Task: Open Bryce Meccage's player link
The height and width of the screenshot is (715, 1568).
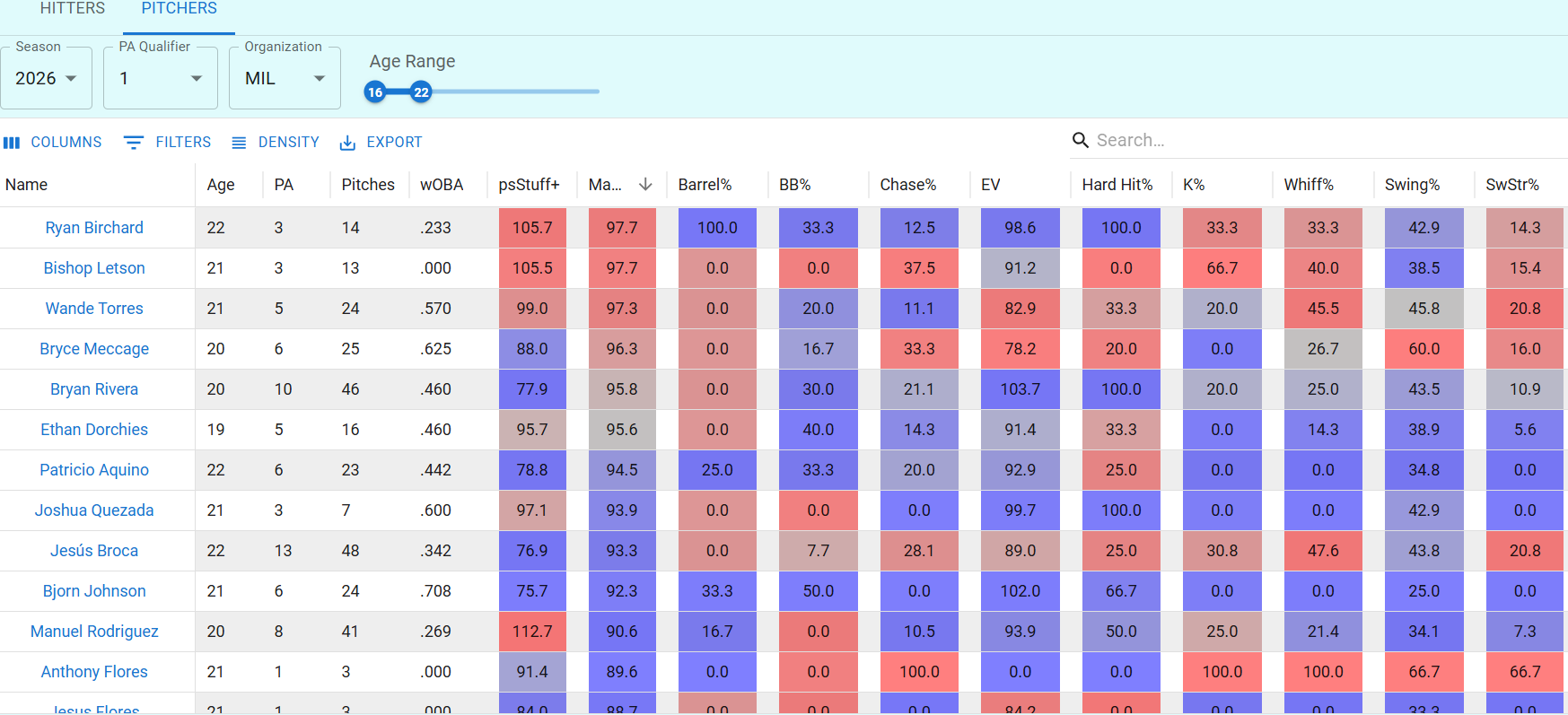Action: point(94,349)
